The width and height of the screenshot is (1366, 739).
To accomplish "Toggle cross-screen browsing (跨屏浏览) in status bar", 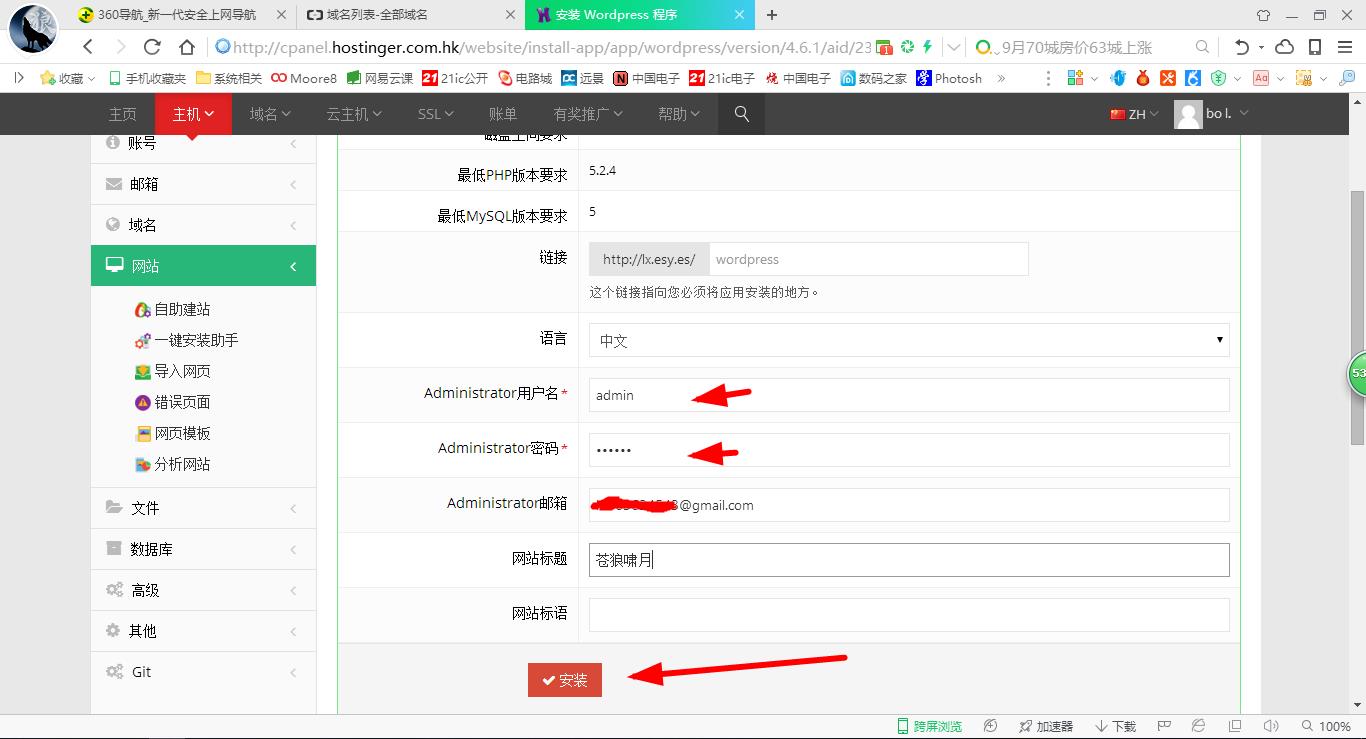I will [929, 726].
